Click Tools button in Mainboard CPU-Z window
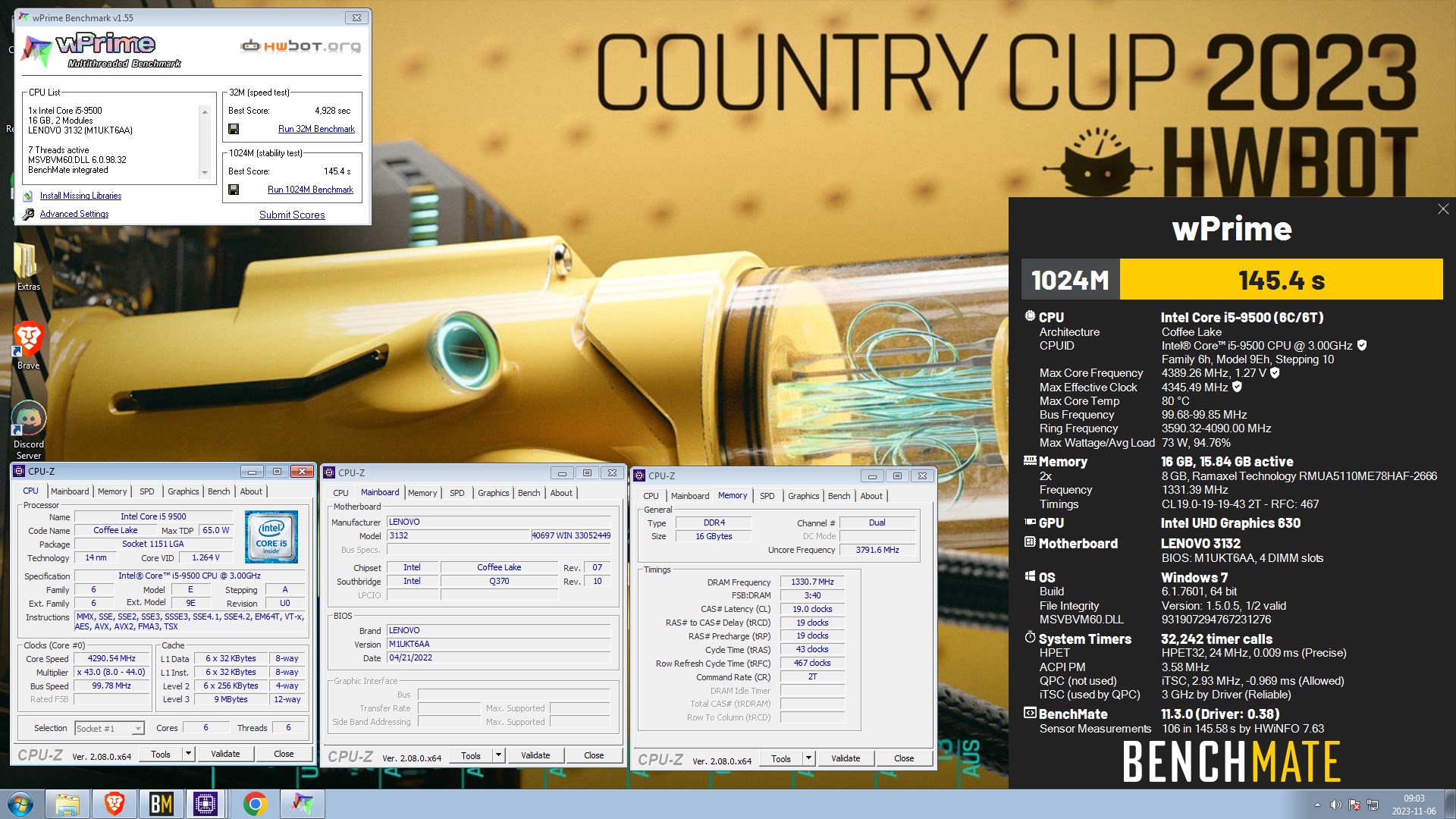Image resolution: width=1456 pixels, height=819 pixels. pyautogui.click(x=471, y=755)
